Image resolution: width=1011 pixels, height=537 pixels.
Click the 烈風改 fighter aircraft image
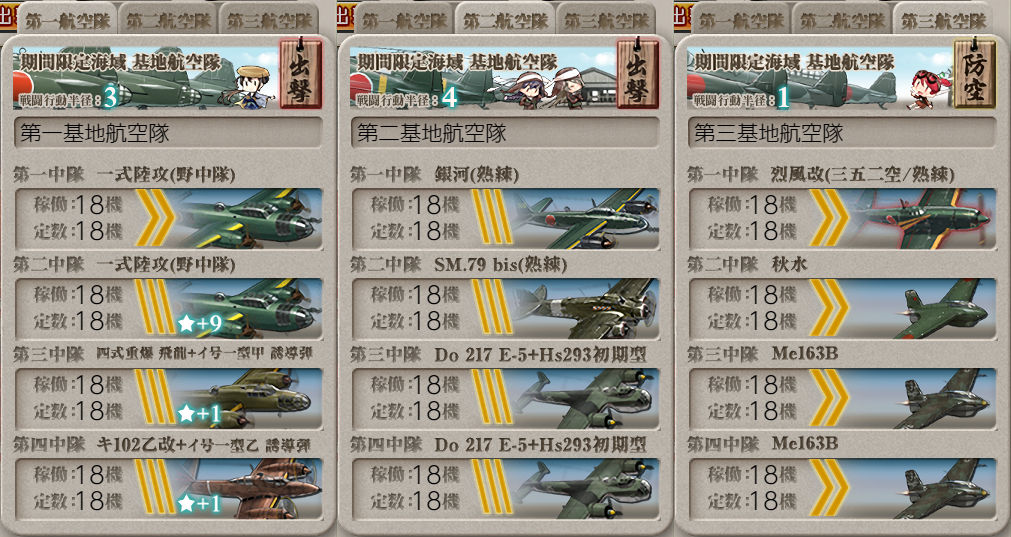922,219
